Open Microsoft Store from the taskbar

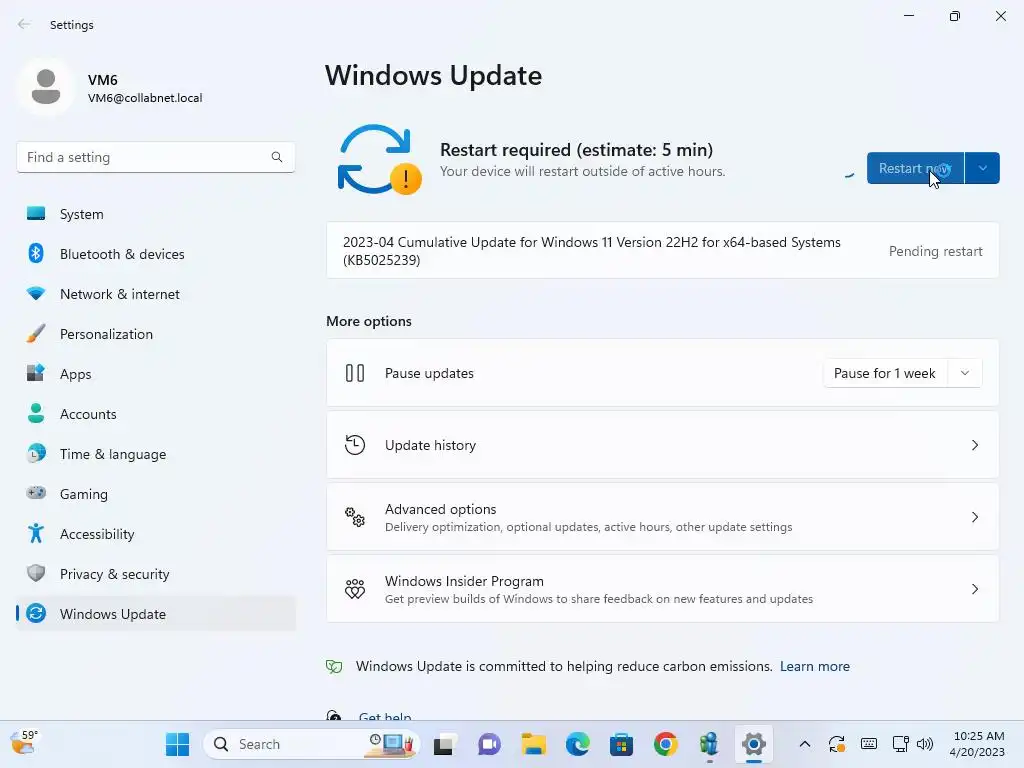point(621,744)
